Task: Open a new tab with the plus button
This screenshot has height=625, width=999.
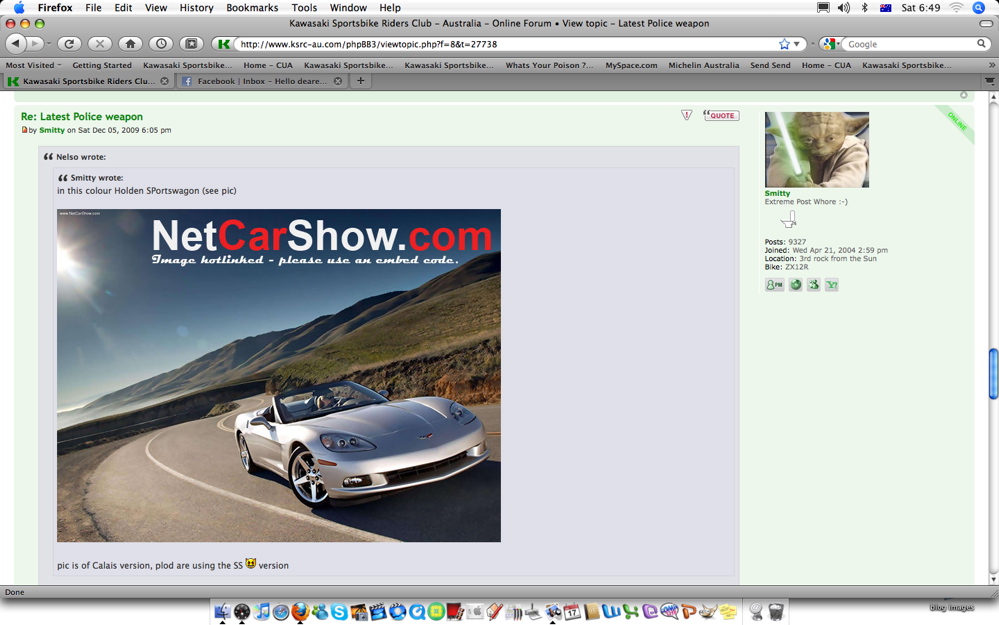Action: tap(360, 81)
